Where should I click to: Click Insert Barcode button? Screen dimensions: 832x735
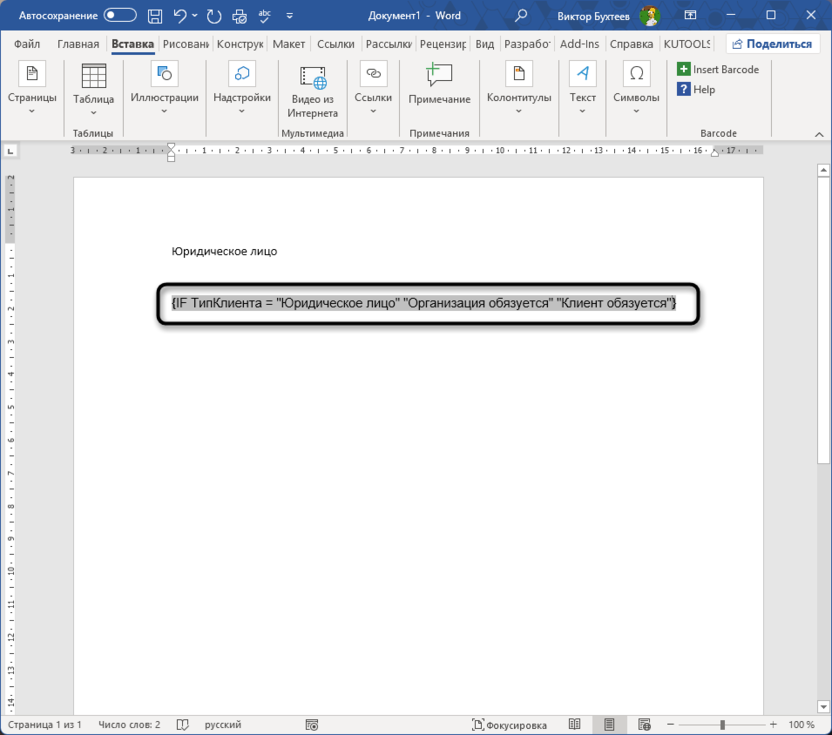point(718,69)
